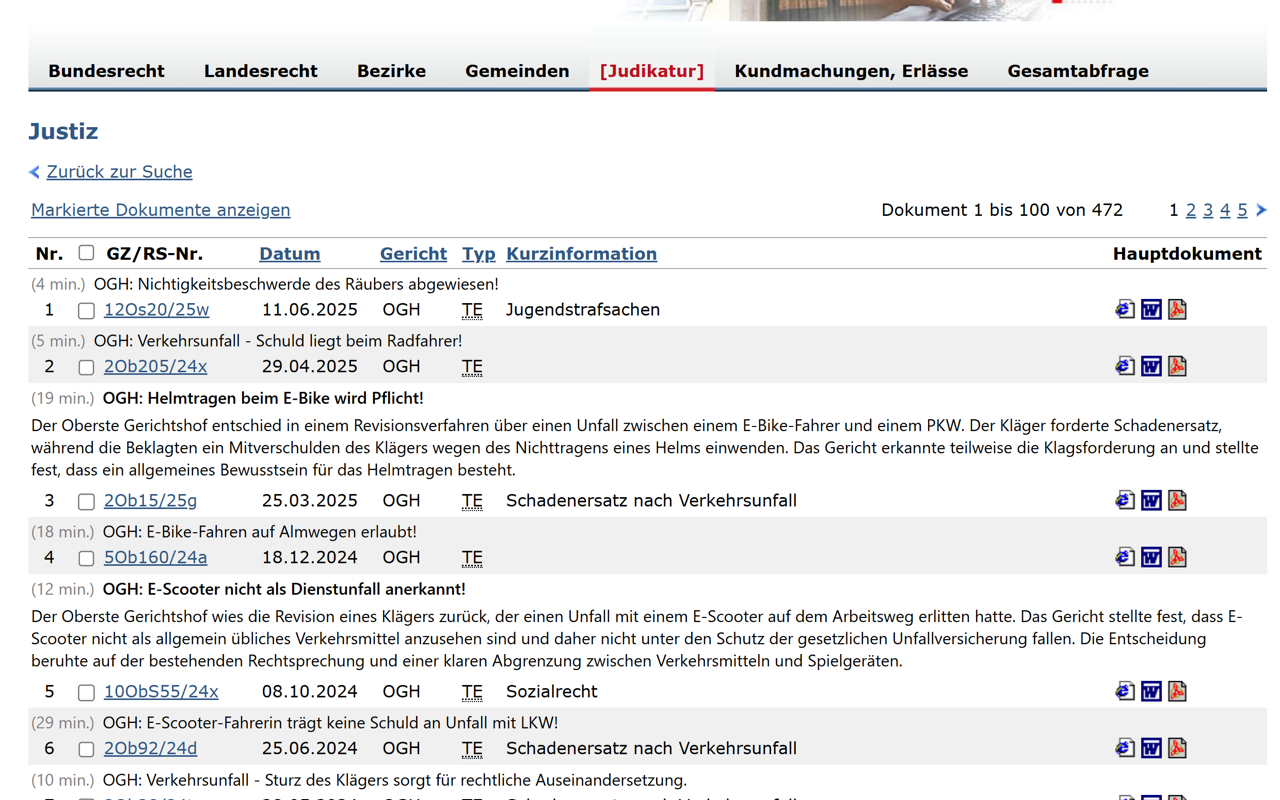
Task: Jump to results page 5
Action: pos(1242,210)
